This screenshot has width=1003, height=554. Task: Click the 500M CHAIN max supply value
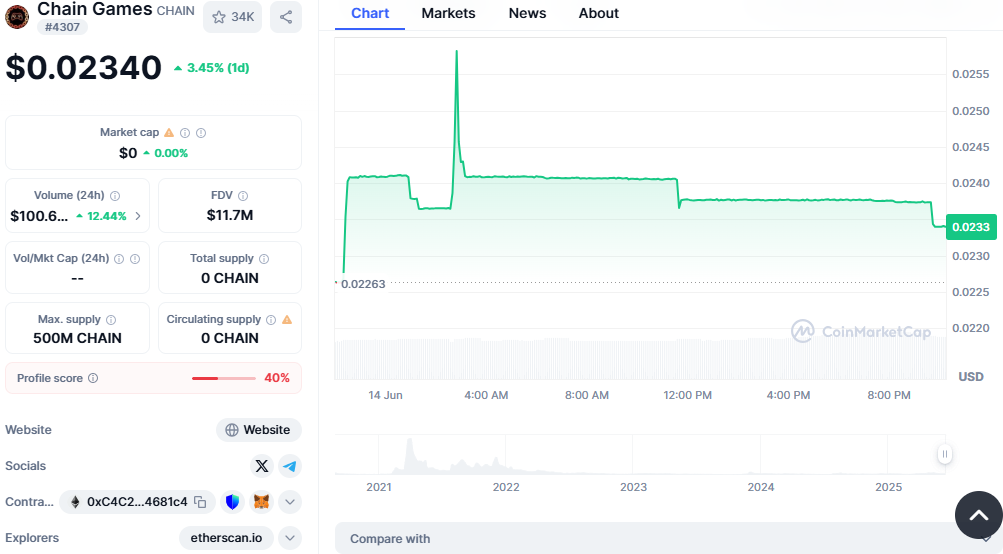click(77, 338)
